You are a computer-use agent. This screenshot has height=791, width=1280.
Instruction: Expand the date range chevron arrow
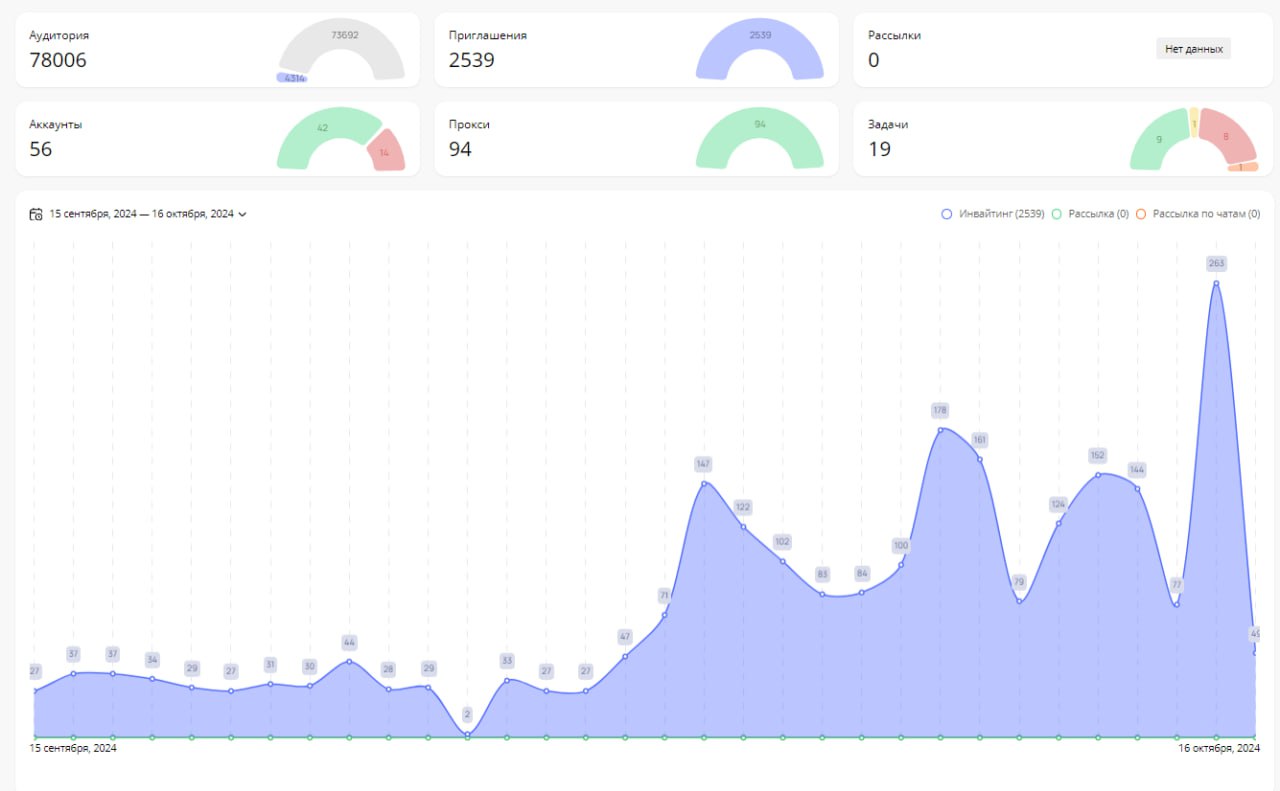pyautogui.click(x=243, y=214)
